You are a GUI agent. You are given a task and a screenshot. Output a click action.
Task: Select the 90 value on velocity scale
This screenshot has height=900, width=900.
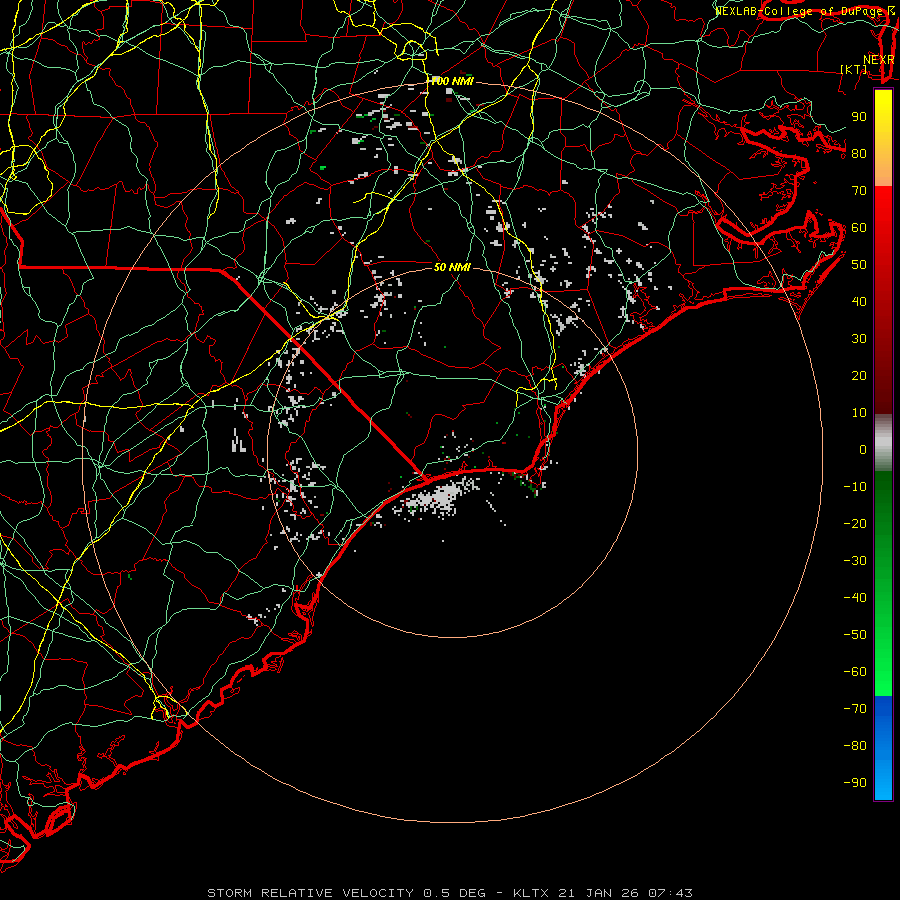coord(859,117)
